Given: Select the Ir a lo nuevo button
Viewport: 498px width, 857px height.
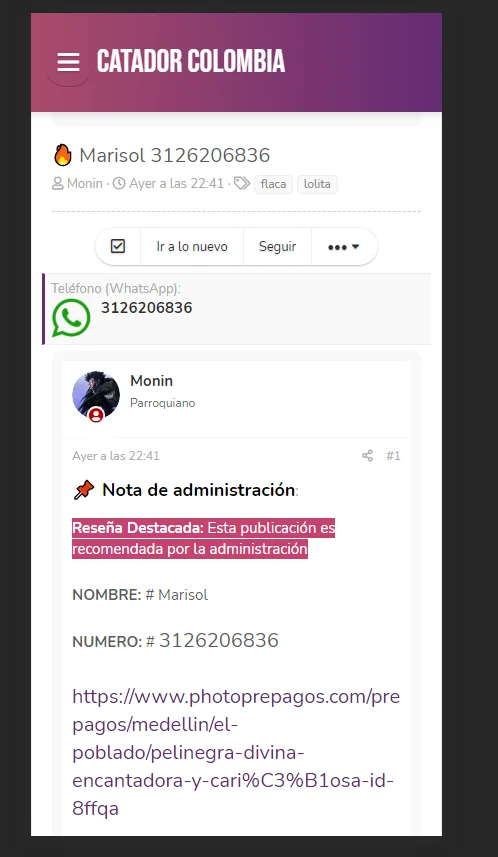Looking at the screenshot, I should coord(192,247).
